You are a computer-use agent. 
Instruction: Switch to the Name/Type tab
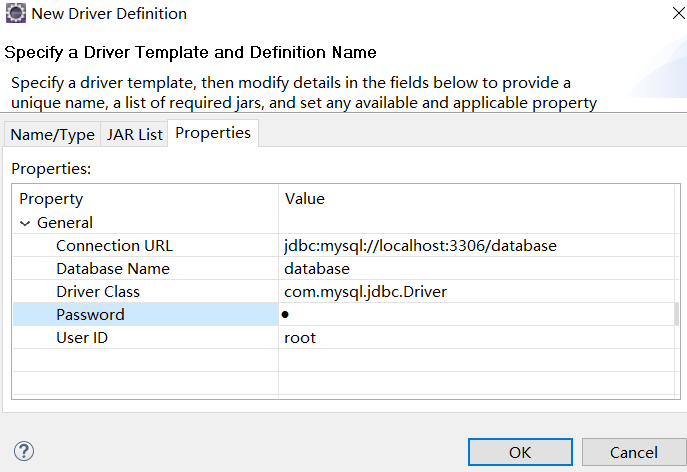[52, 135]
